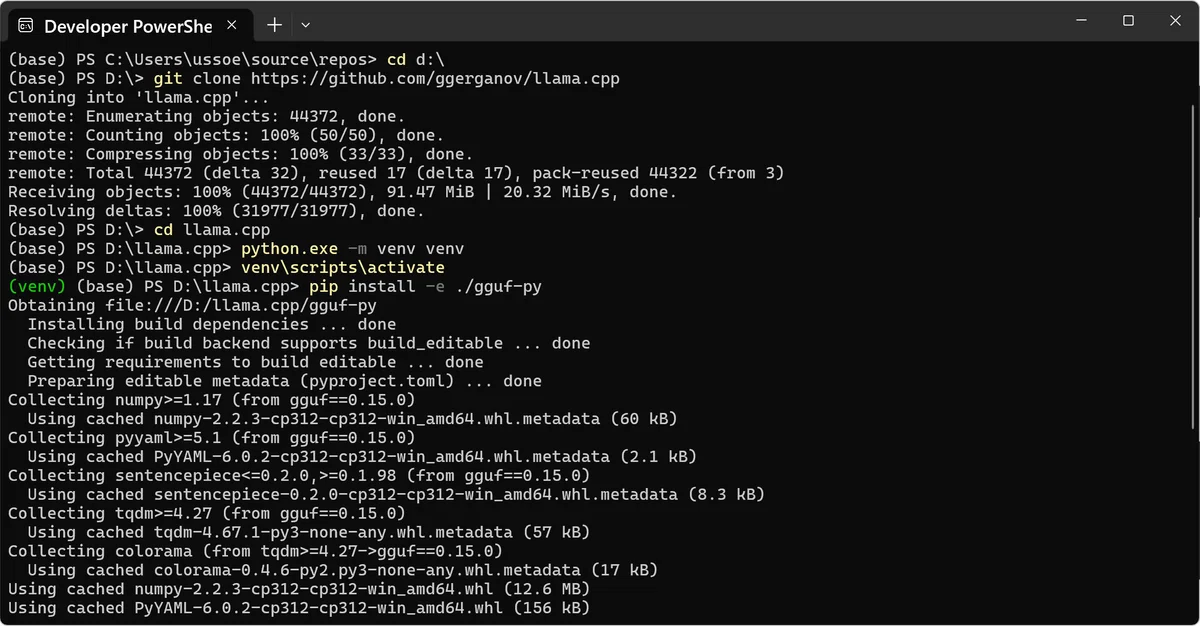This screenshot has height=626, width=1200.
Task: Maximize the terminal window
Action: pos(1128,21)
